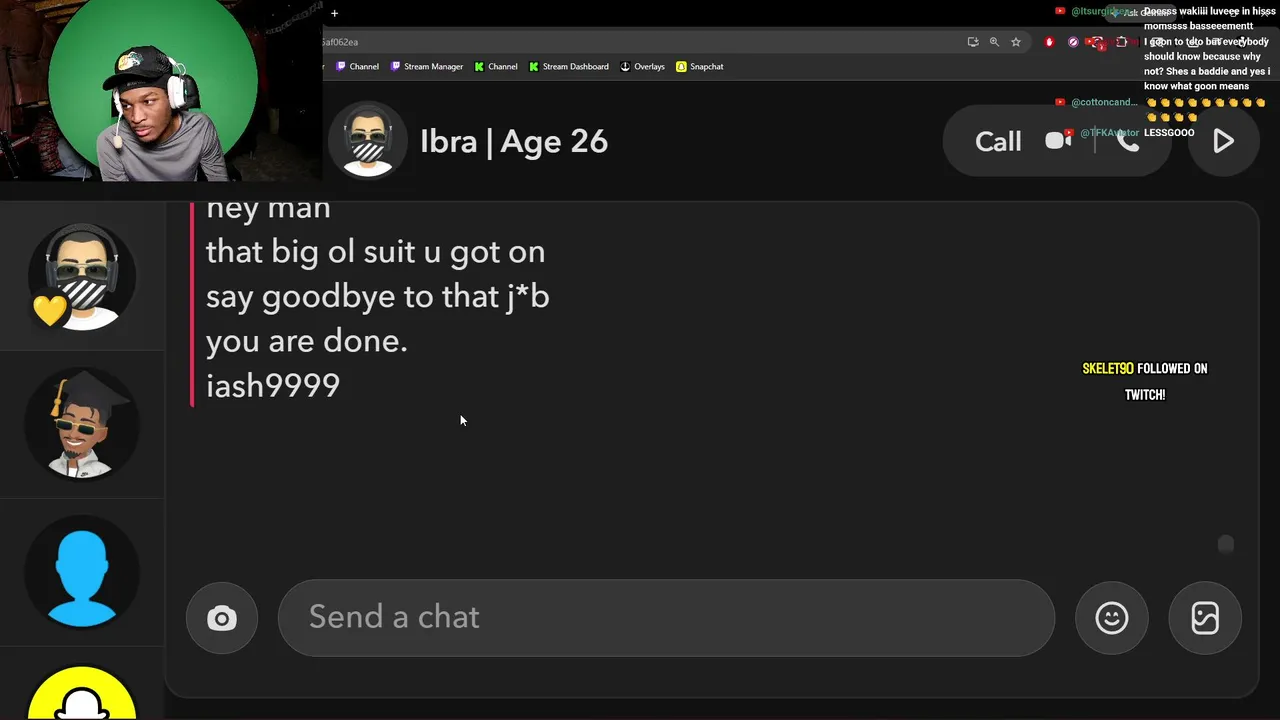
Task: Click the install app icon in the address bar
Action: [x=972, y=42]
